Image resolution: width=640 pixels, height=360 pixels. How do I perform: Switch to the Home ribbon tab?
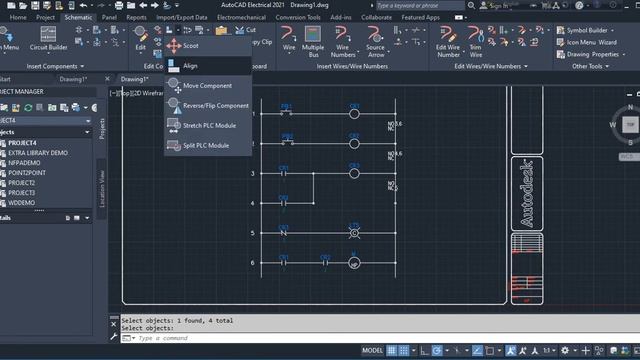point(18,18)
